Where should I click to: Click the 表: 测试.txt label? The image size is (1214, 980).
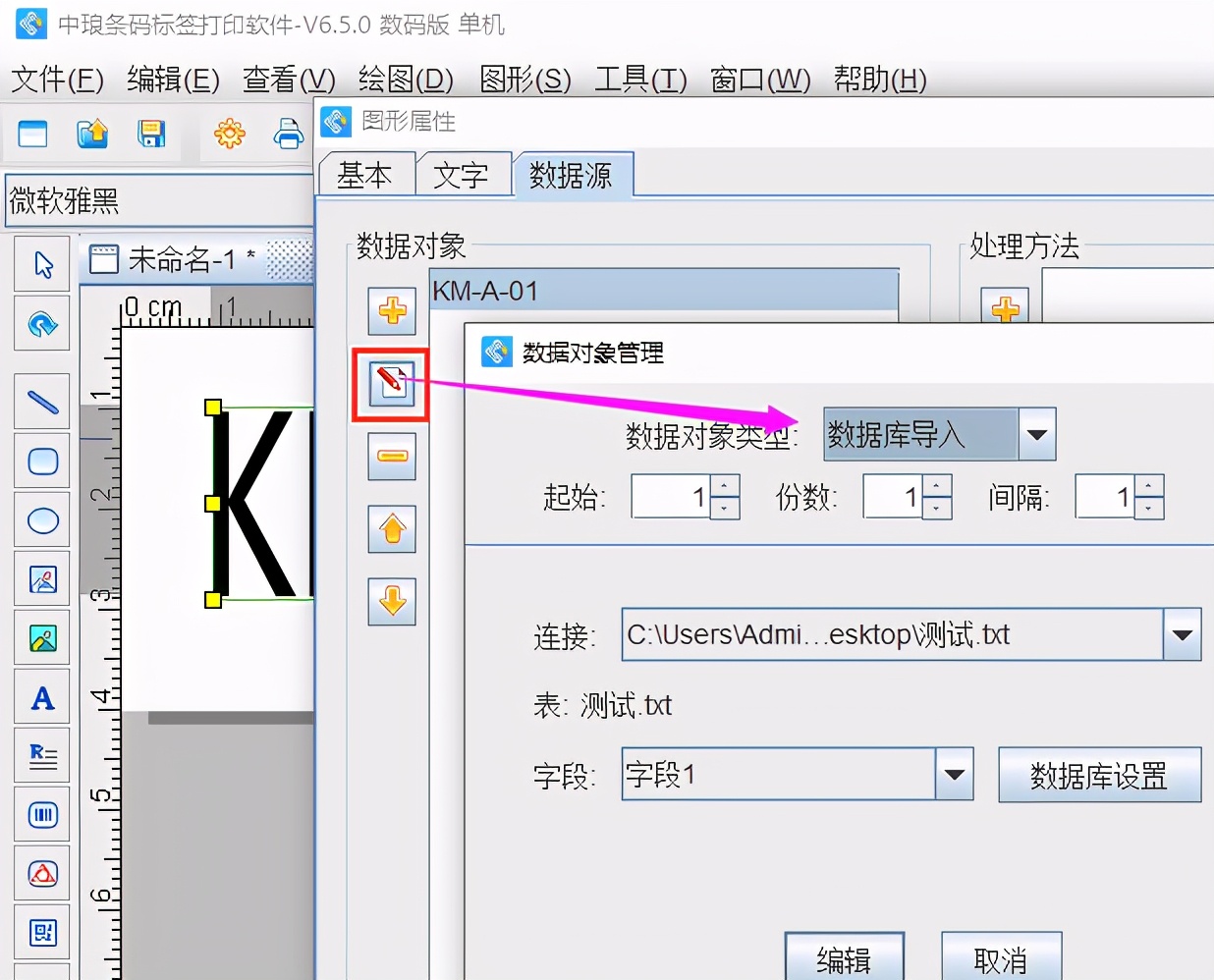603,705
